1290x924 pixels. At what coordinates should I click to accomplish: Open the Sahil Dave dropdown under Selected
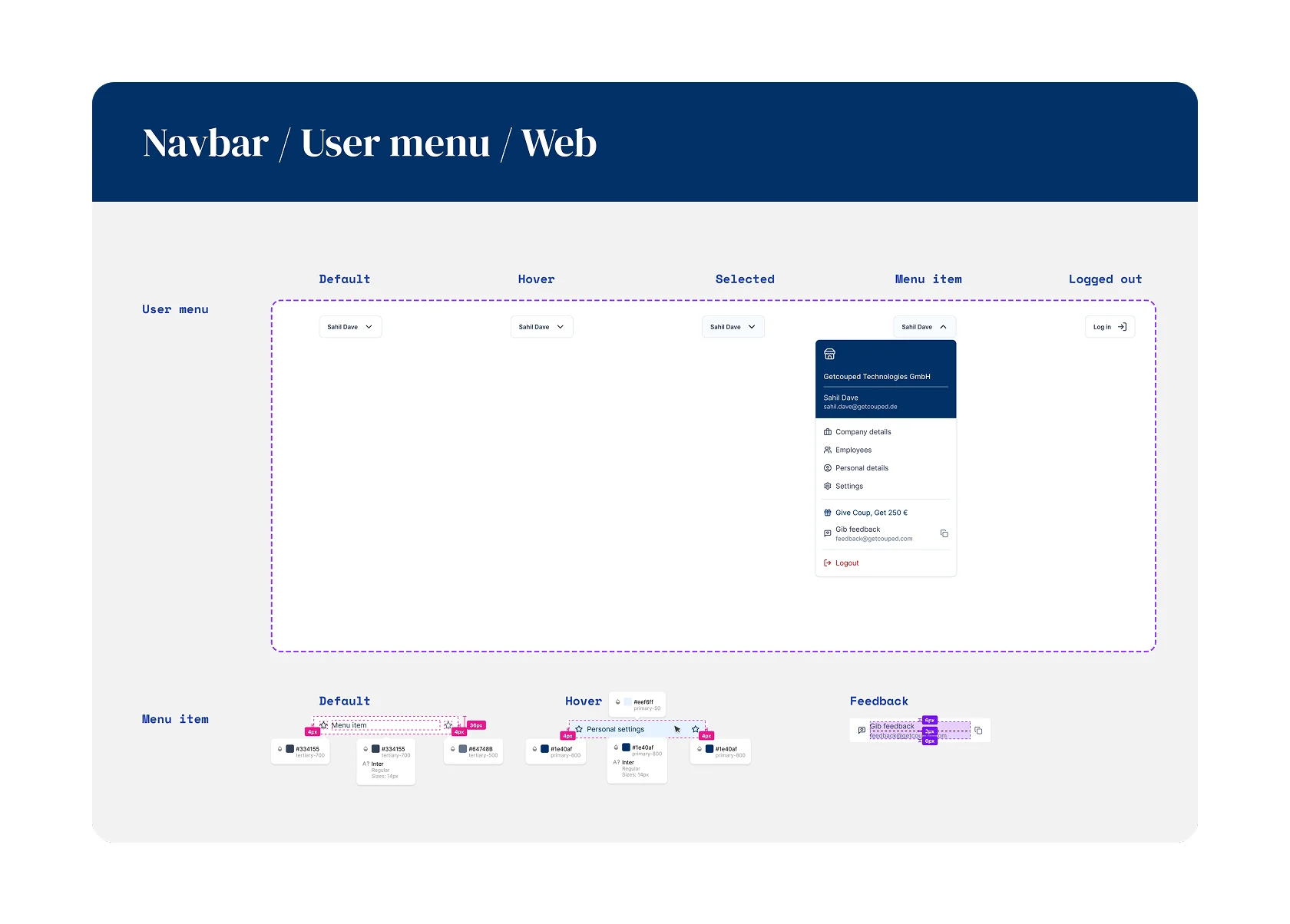[733, 327]
